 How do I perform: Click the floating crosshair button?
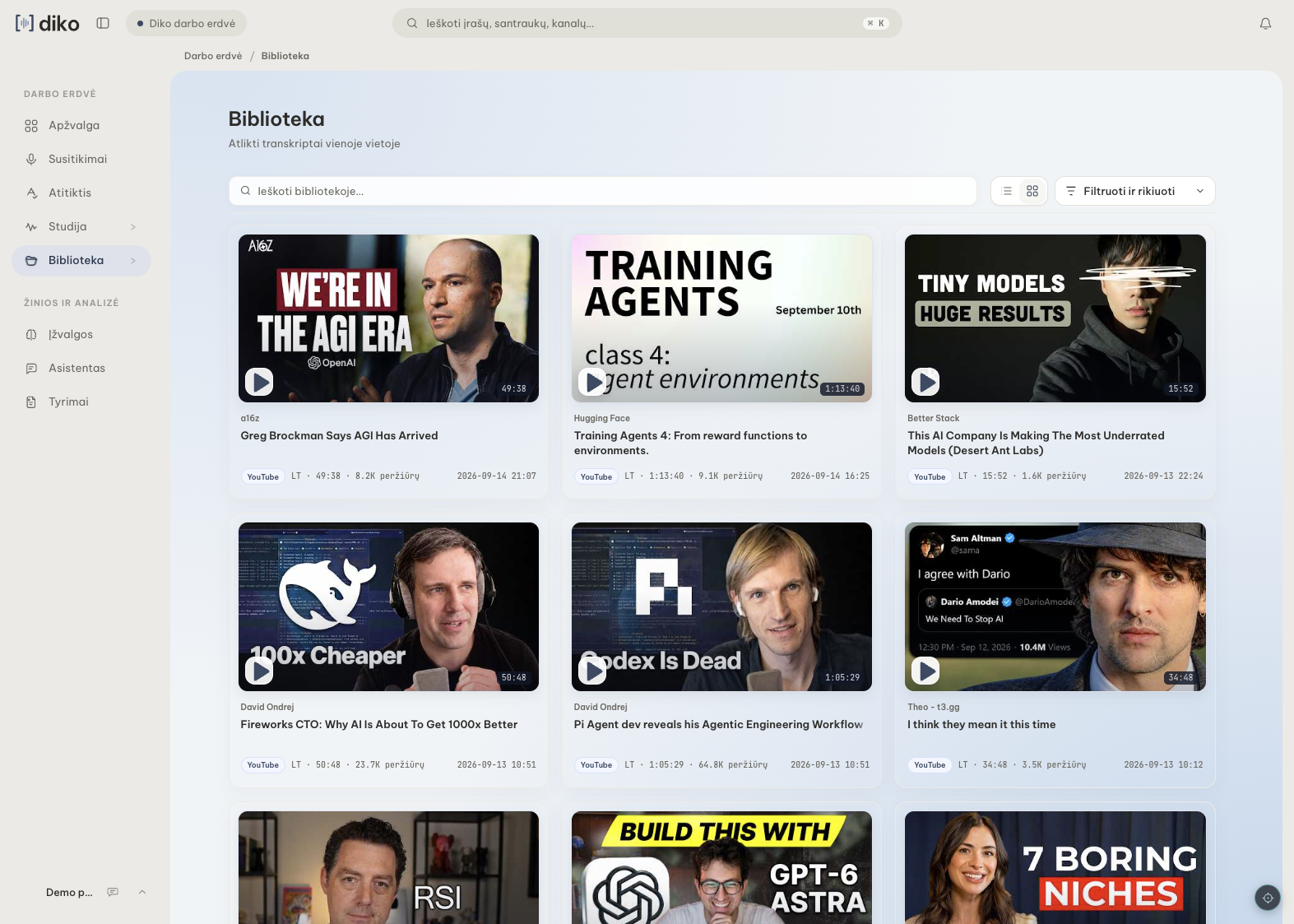tap(1268, 898)
